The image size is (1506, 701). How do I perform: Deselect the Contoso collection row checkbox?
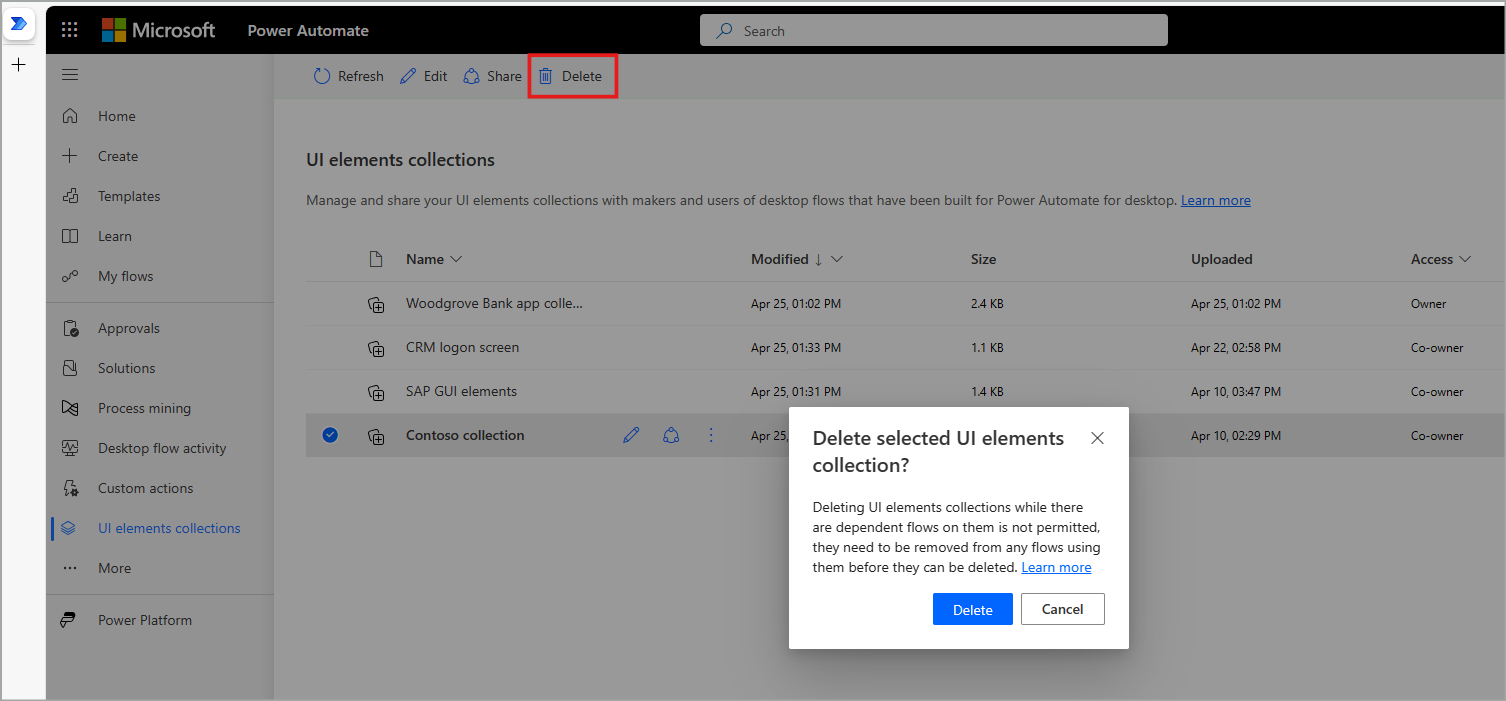click(330, 435)
